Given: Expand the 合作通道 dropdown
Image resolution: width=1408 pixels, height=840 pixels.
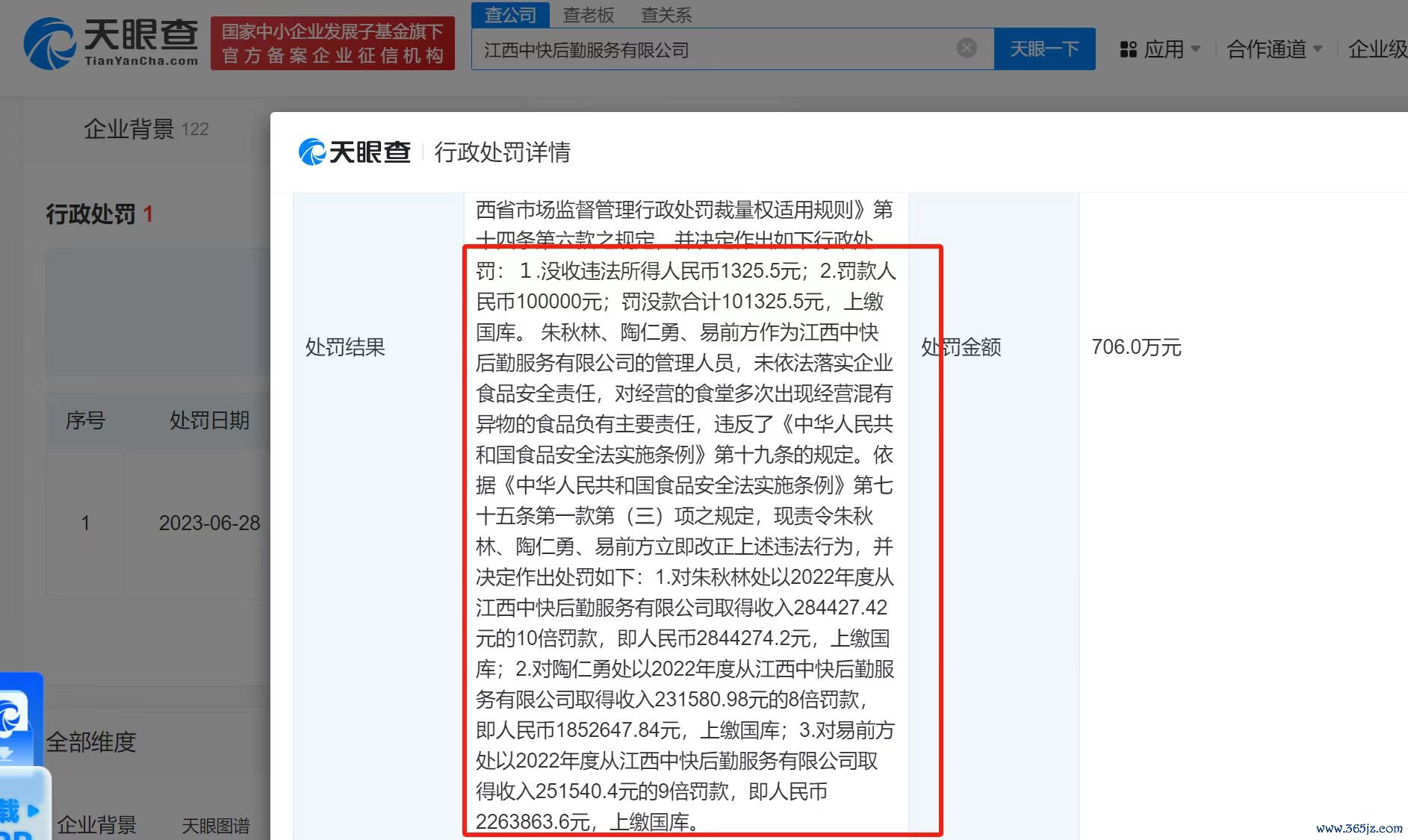Looking at the screenshot, I should tap(1274, 50).
